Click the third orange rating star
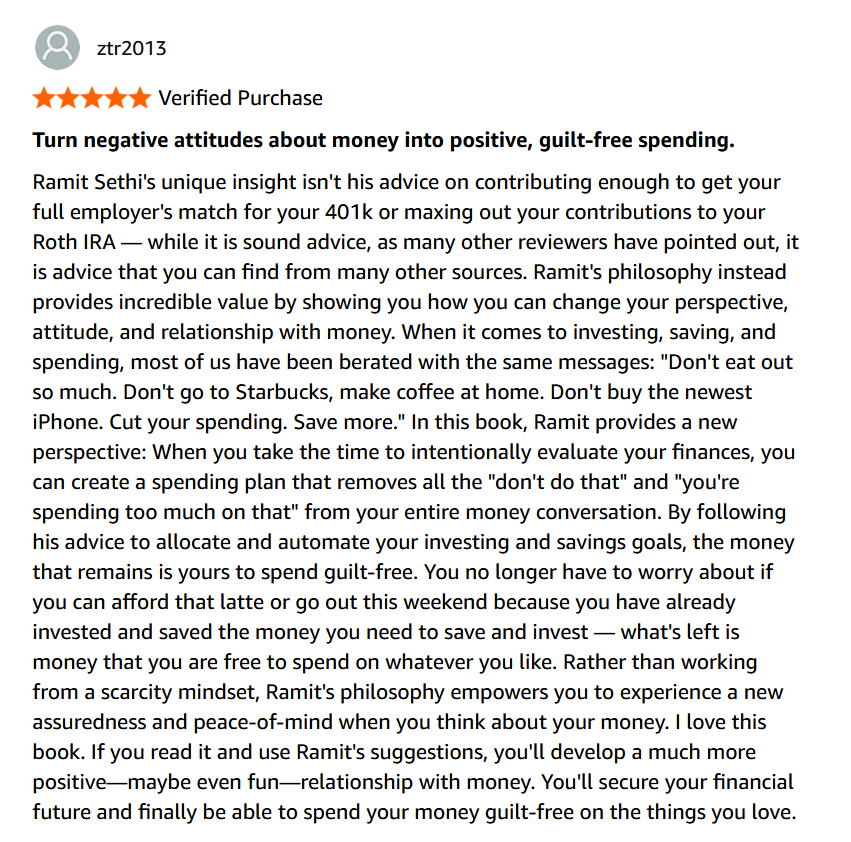 [x=93, y=98]
